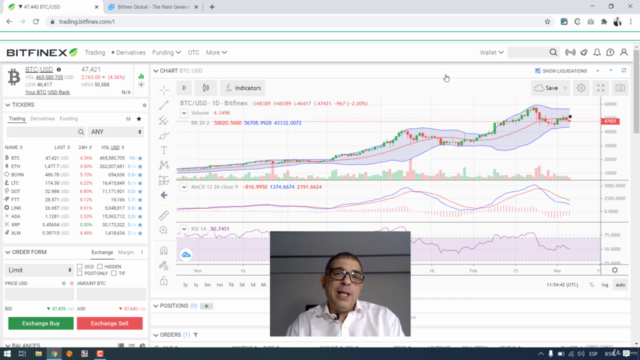Click the Exchange Buy button
This screenshot has height=360, width=640.
click(41, 323)
